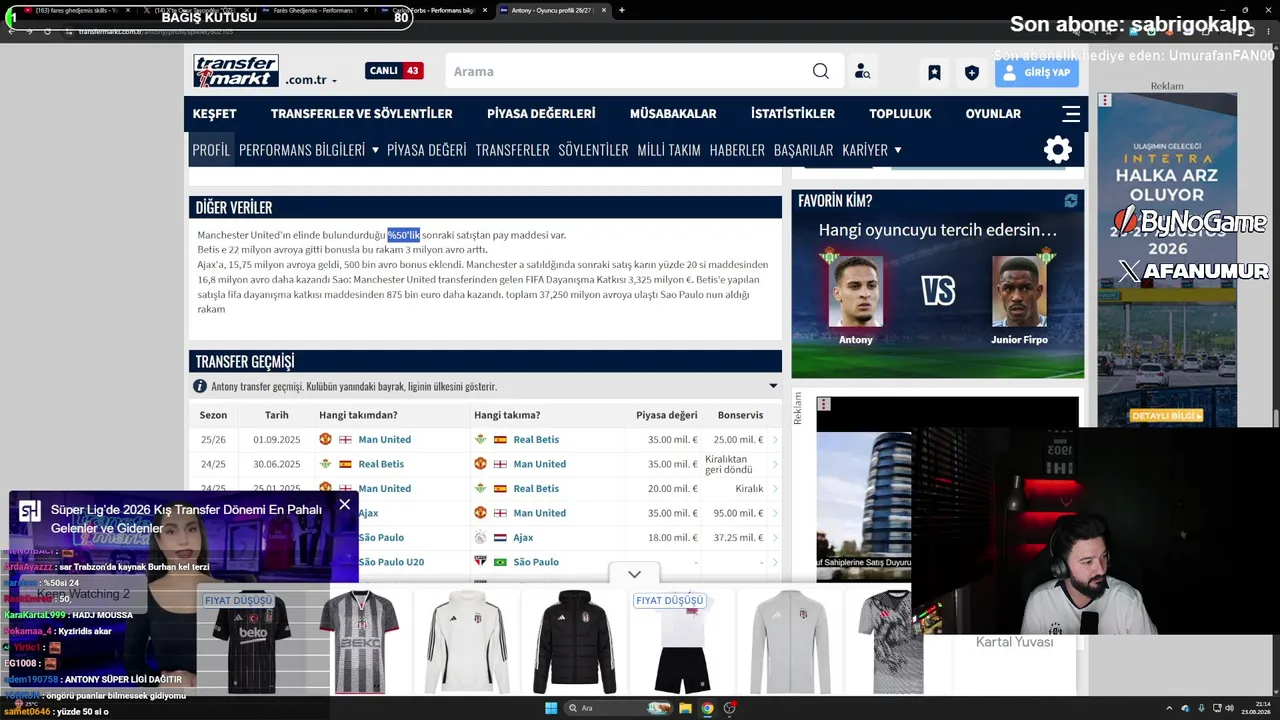Click ad options icon on building ad
The height and width of the screenshot is (720, 1280).
click(x=823, y=404)
